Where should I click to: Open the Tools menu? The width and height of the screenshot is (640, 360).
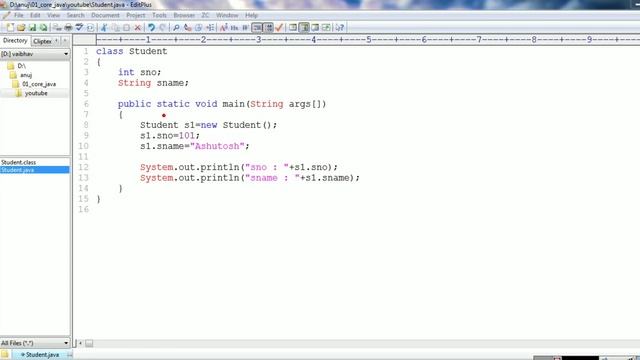click(x=159, y=15)
